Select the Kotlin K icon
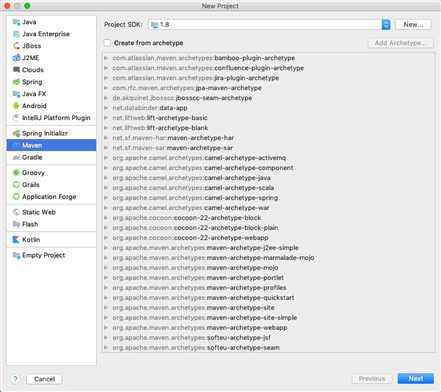This screenshot has width=441, height=392. 16,240
